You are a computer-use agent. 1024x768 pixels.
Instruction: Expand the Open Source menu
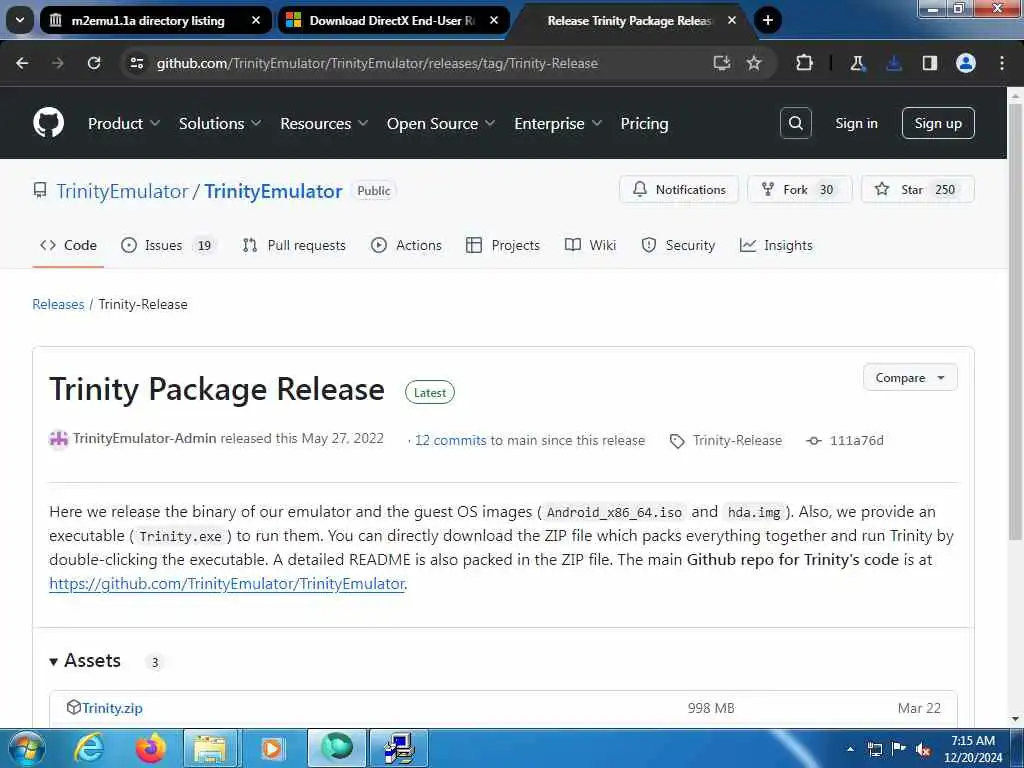point(441,123)
